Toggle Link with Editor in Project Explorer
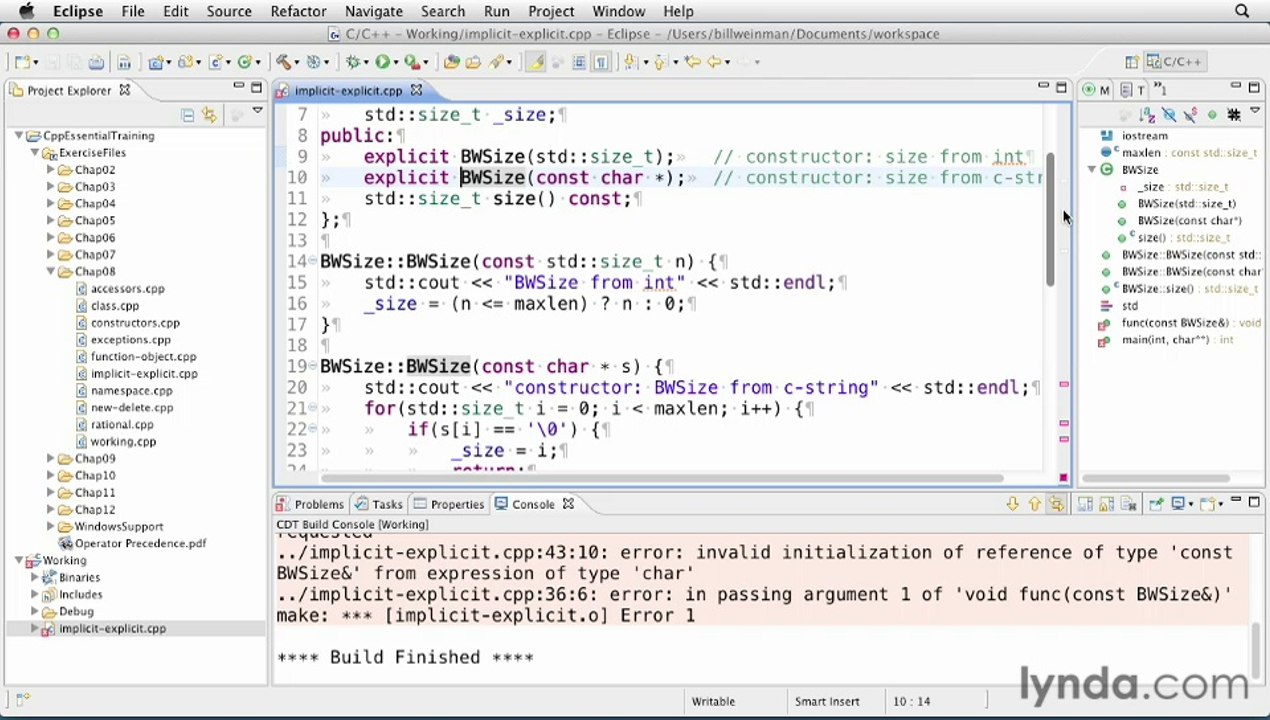This screenshot has width=1270, height=720. (x=209, y=115)
